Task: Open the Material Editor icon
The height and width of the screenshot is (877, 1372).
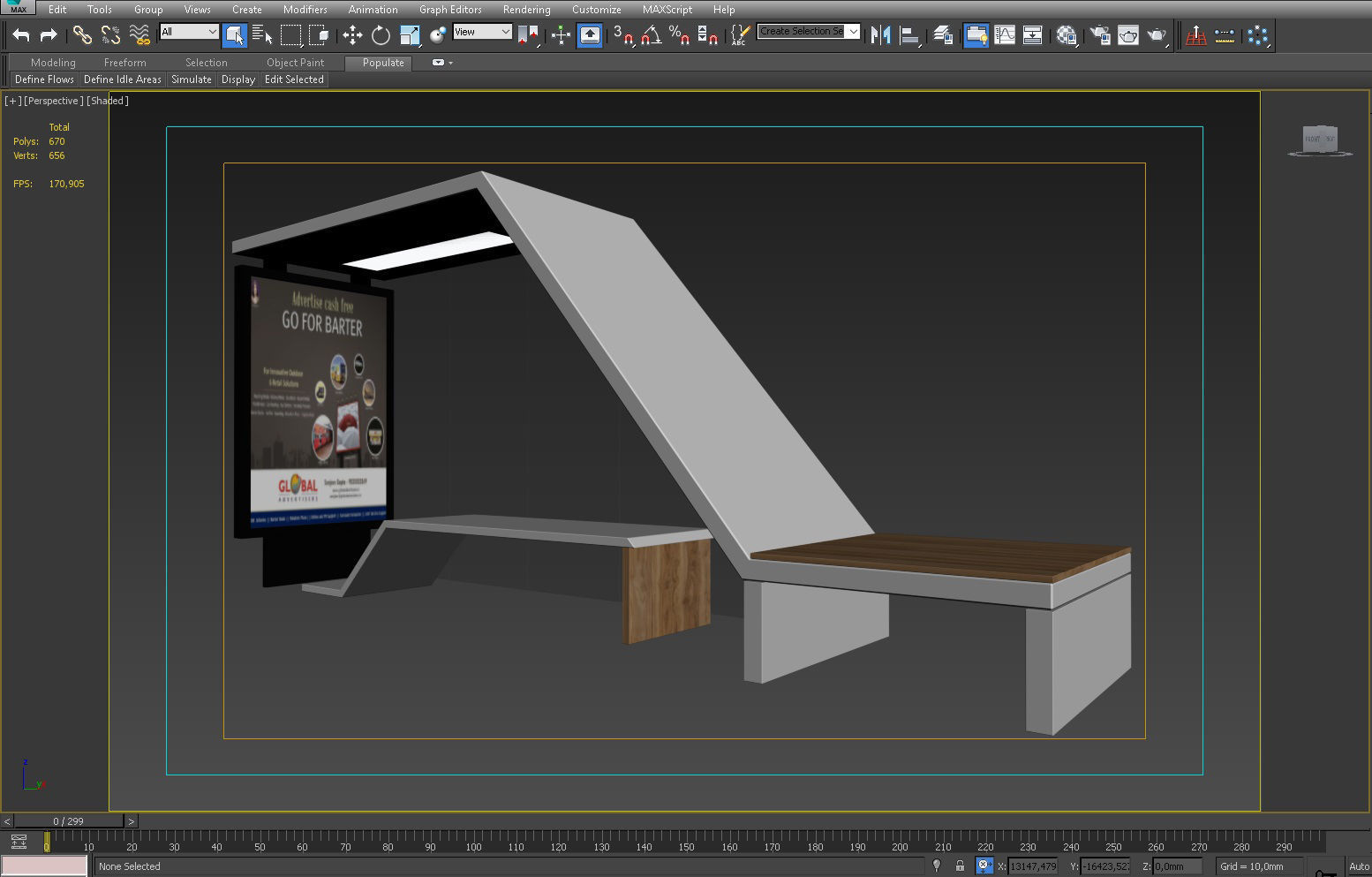Action: [x=1067, y=35]
